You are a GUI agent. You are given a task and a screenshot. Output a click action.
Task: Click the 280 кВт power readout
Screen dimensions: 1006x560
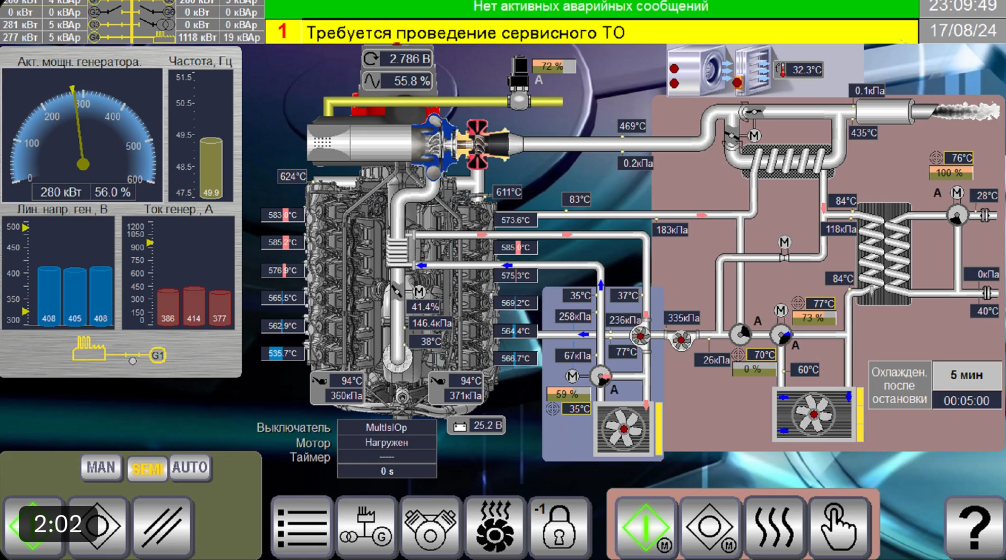pyautogui.click(x=61, y=192)
